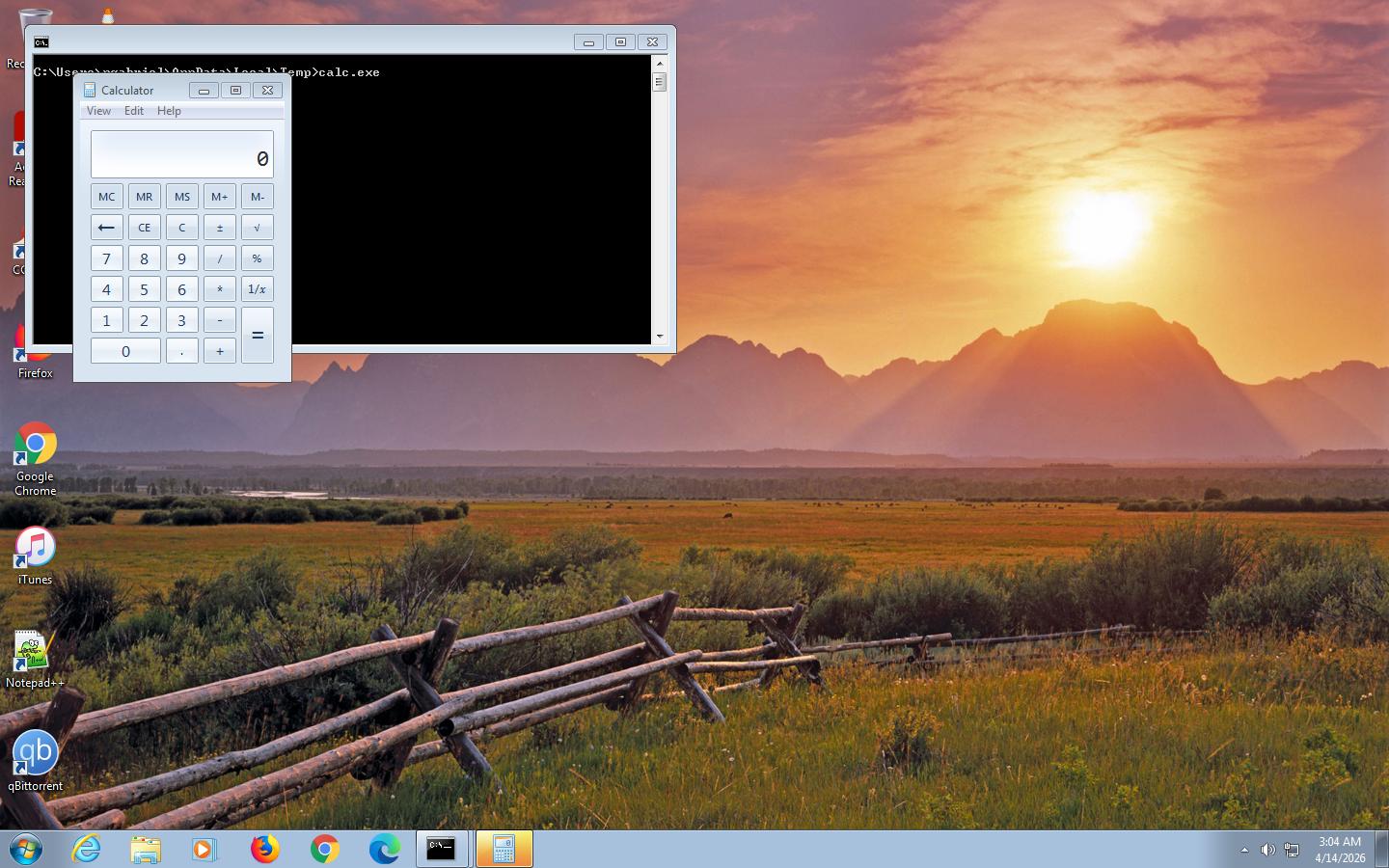
Task: Open the Calculator Help menu
Action: pos(169,111)
